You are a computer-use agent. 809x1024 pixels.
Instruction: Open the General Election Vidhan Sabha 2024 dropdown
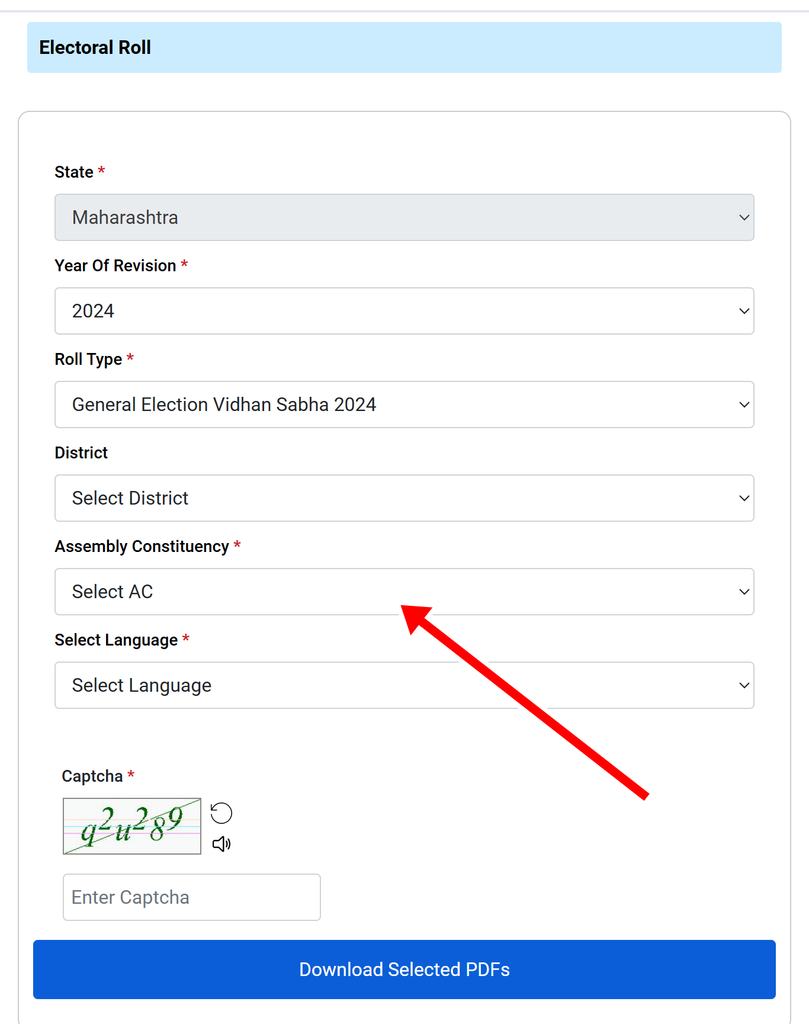[404, 404]
